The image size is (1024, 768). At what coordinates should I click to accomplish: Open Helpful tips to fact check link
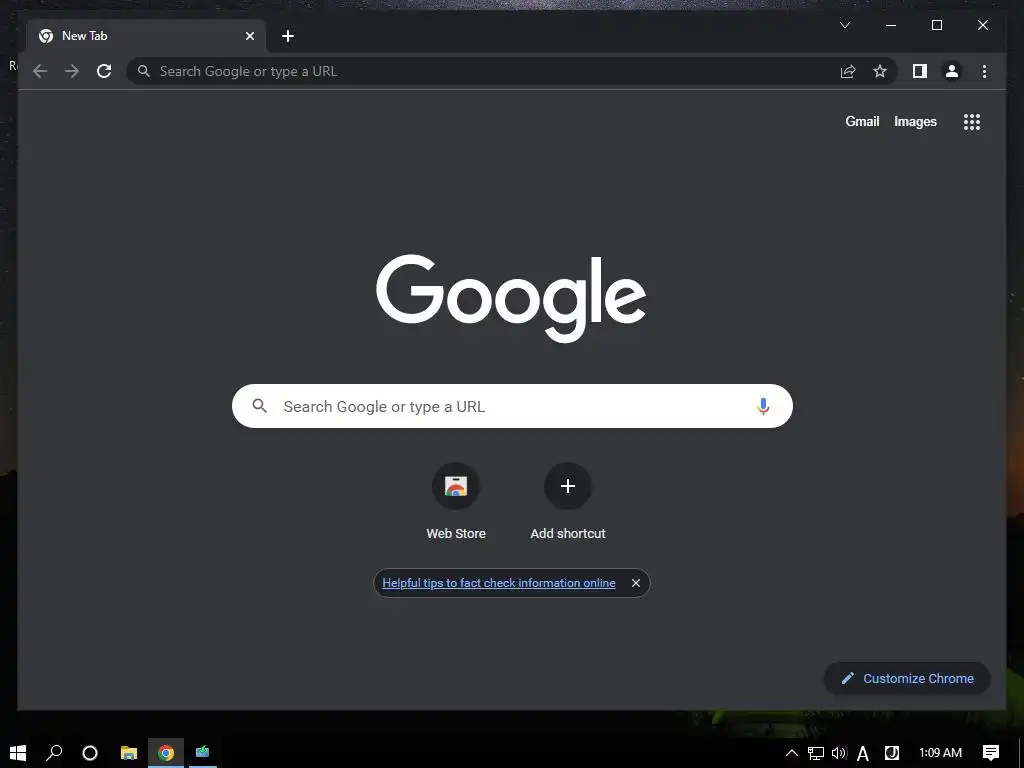498,583
